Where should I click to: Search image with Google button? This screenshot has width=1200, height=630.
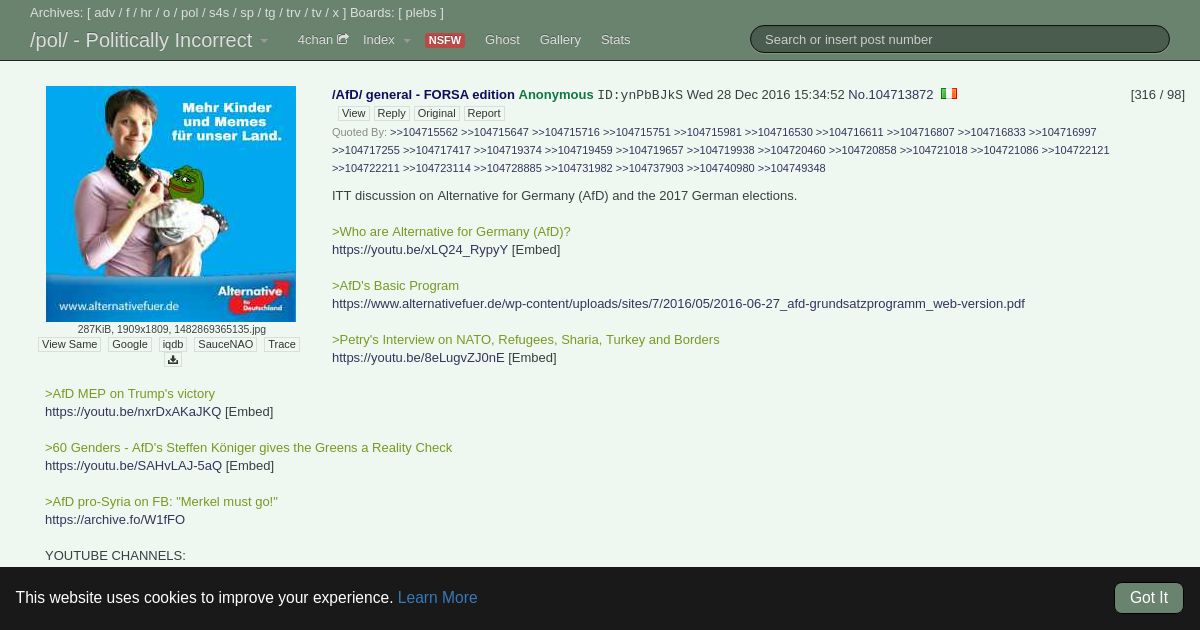coord(130,344)
